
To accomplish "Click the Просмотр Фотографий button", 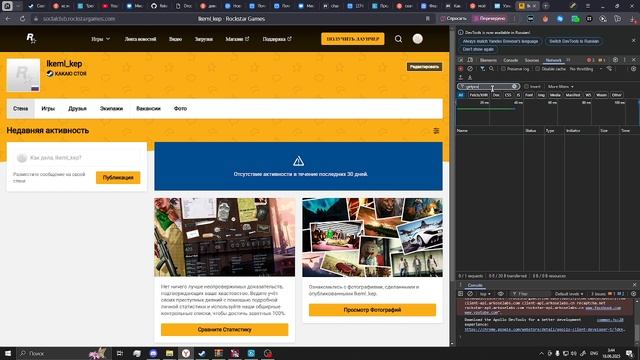I will [x=372, y=310].
